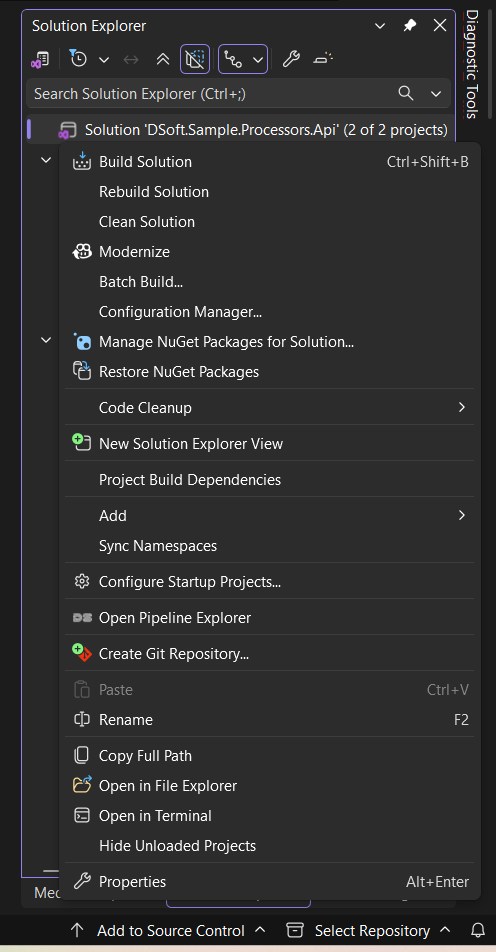Toggle the Auto Hide pin in Solution Explorer
The width and height of the screenshot is (496, 952).
tap(410, 26)
